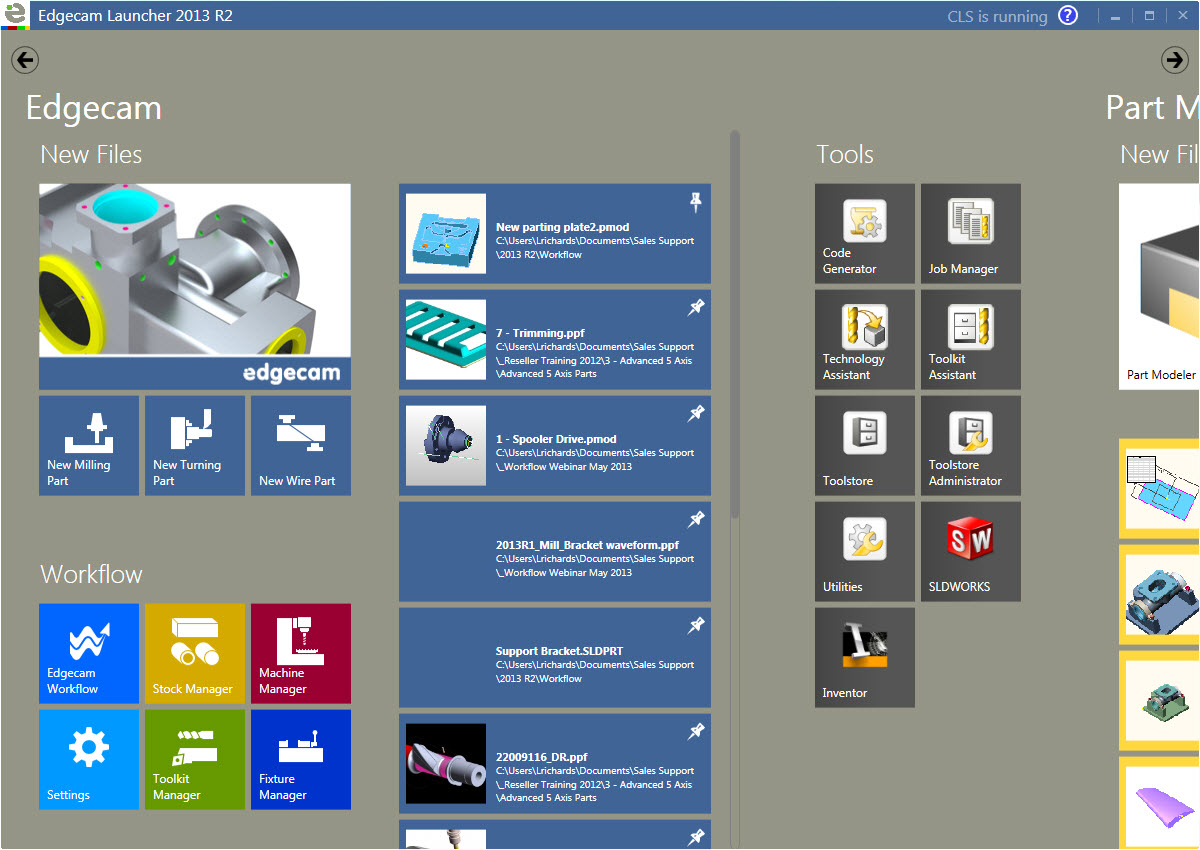Toggle pin on 7 - Trimming.ppf
The image size is (1200, 850).
click(x=696, y=308)
